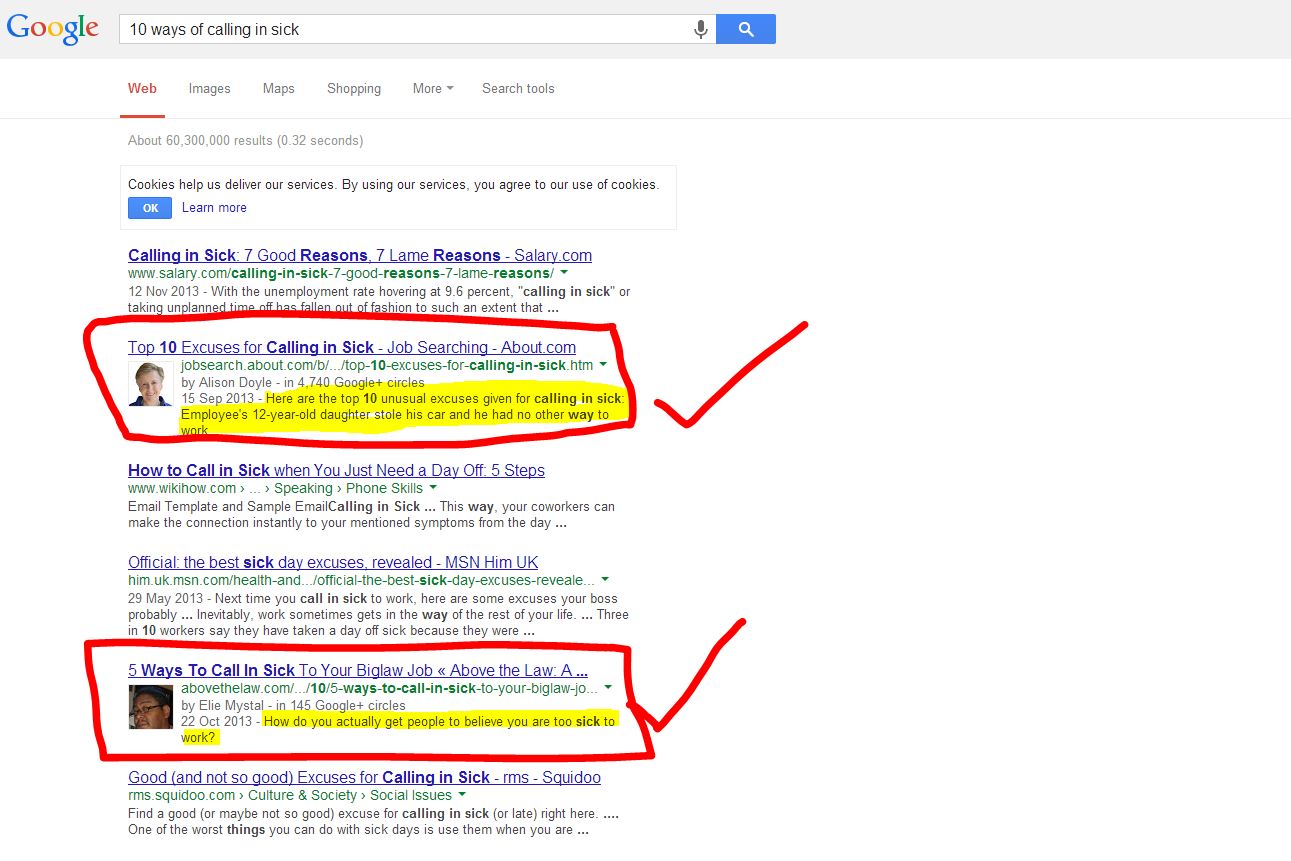Click the Google logo
The height and width of the screenshot is (861, 1291).
[53, 29]
